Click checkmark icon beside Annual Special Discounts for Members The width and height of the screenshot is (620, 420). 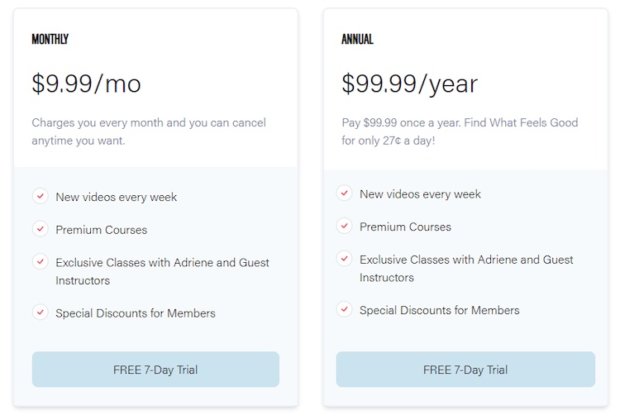pos(344,309)
